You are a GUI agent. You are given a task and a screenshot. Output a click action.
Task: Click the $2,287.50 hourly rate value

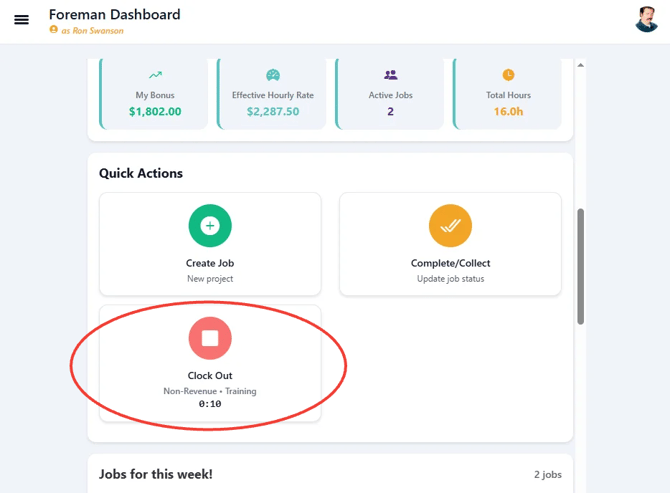pyautogui.click(x=273, y=112)
